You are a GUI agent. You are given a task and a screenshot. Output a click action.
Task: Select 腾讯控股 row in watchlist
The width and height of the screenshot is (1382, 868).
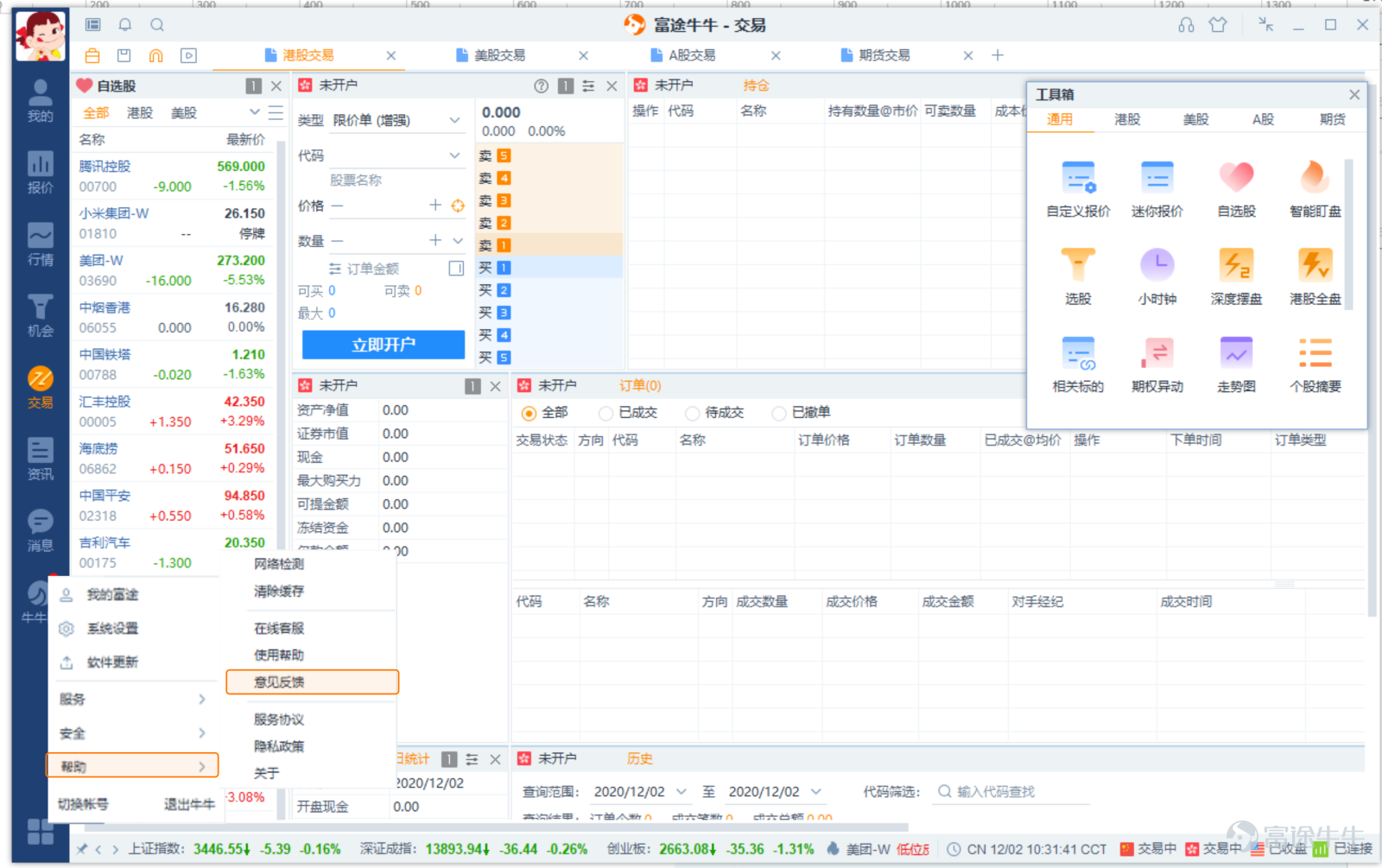pyautogui.click(x=173, y=176)
